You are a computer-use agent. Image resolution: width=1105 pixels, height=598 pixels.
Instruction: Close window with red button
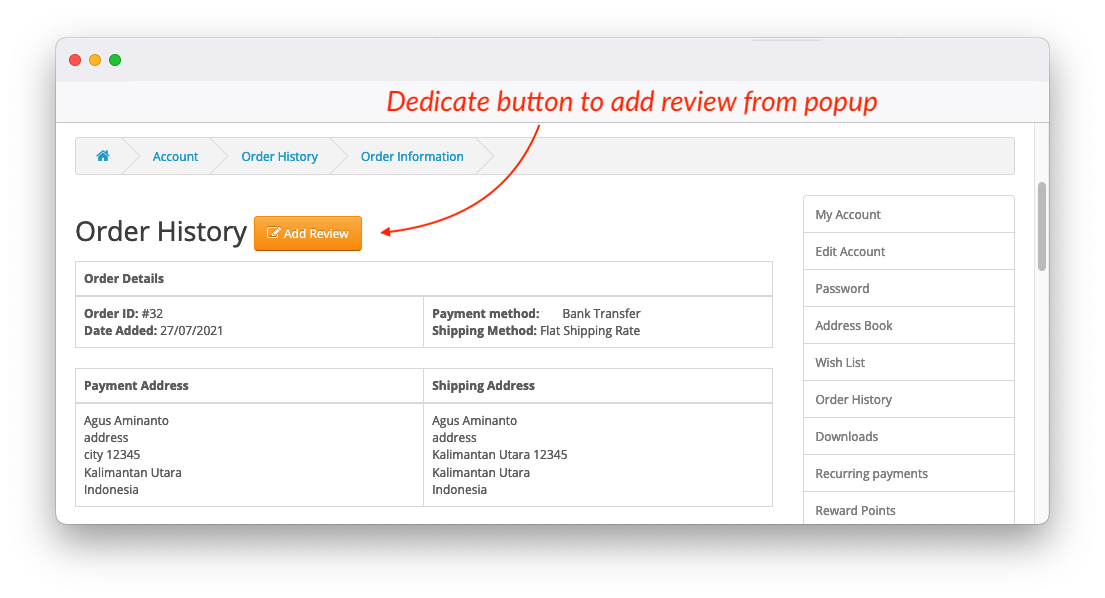(x=75, y=60)
